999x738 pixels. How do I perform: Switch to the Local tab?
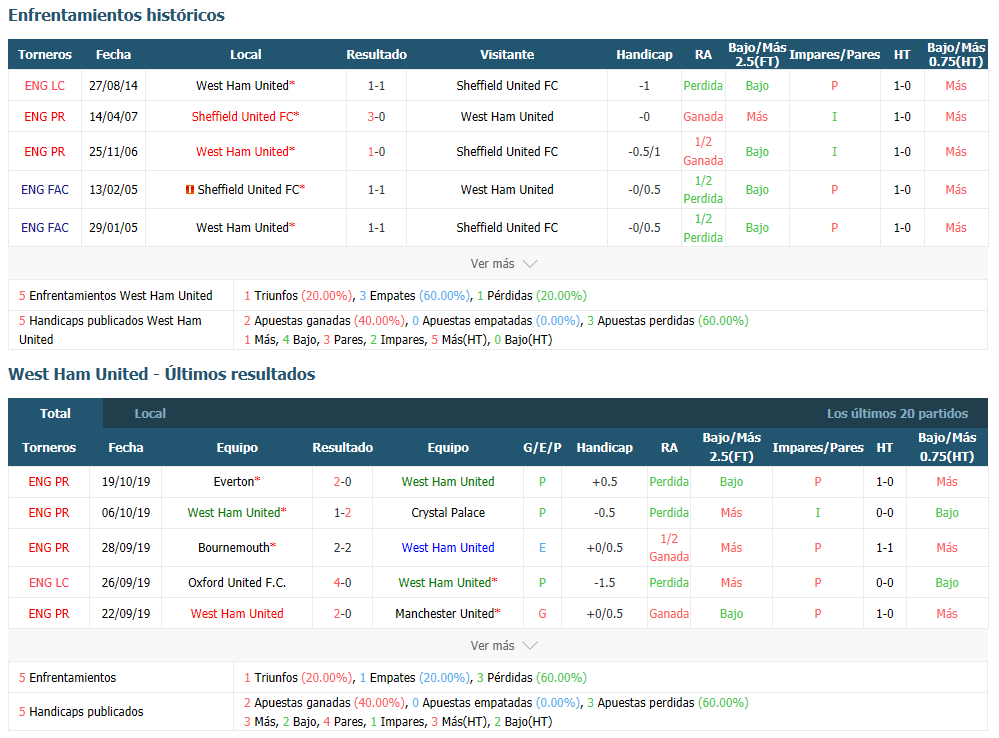click(150, 414)
